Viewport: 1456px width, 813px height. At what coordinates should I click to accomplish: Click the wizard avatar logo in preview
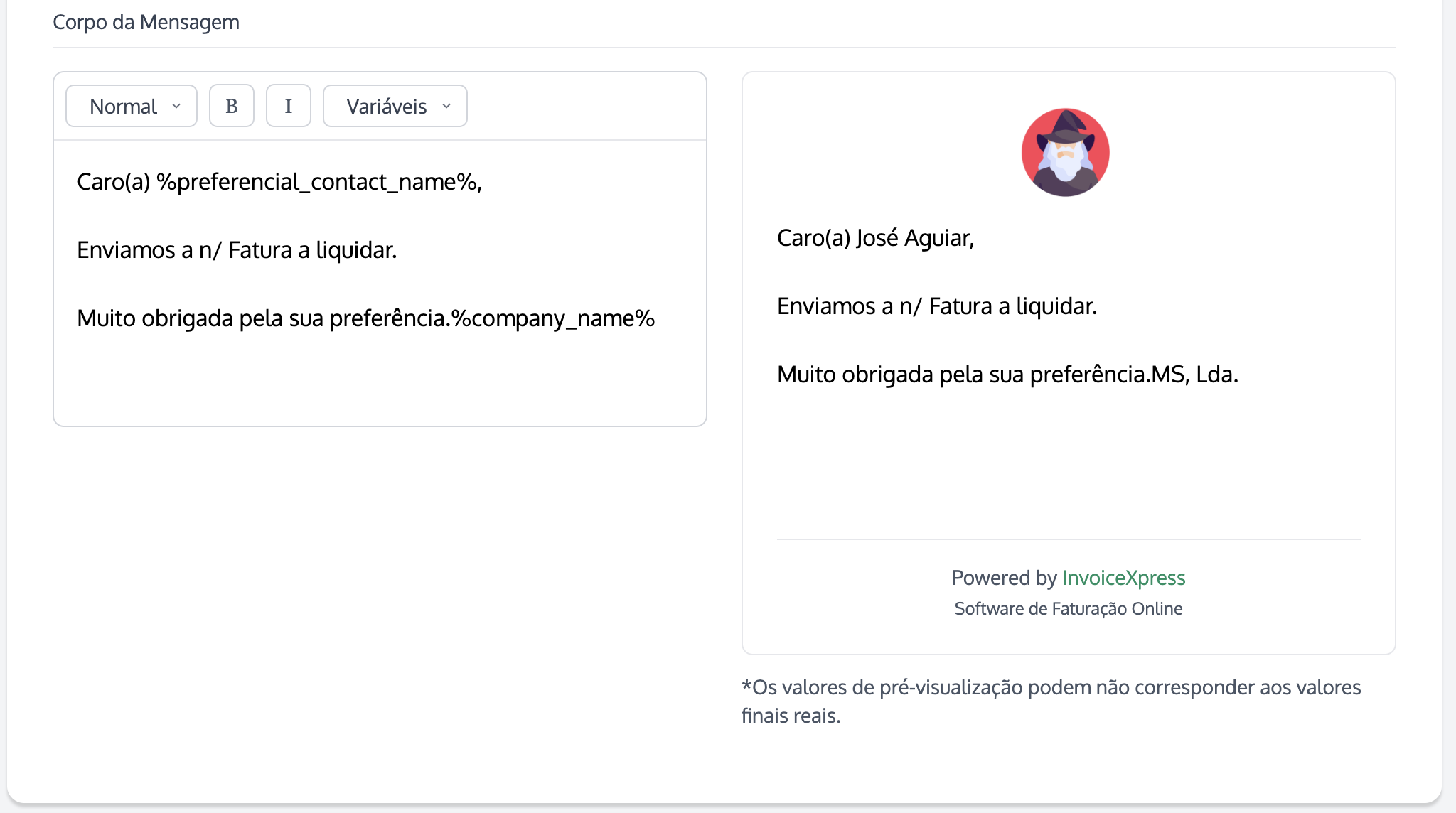[x=1065, y=152]
